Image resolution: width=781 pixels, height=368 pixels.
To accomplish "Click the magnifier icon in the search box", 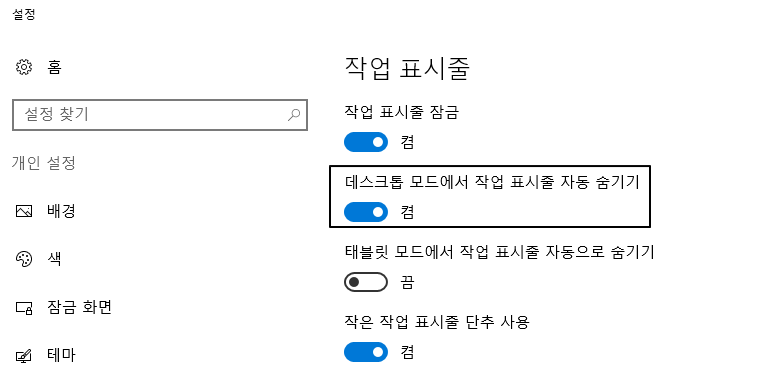I will coord(294,115).
